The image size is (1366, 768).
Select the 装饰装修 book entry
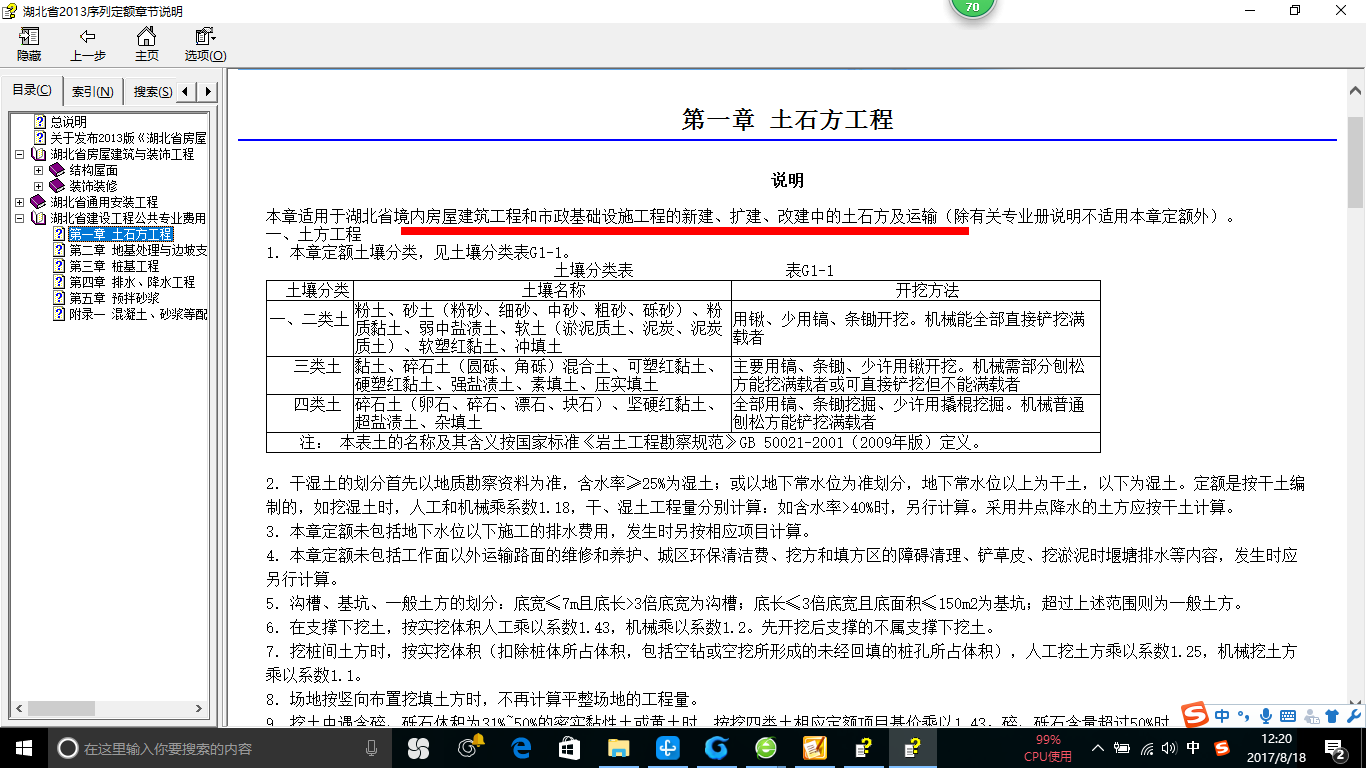[93, 186]
